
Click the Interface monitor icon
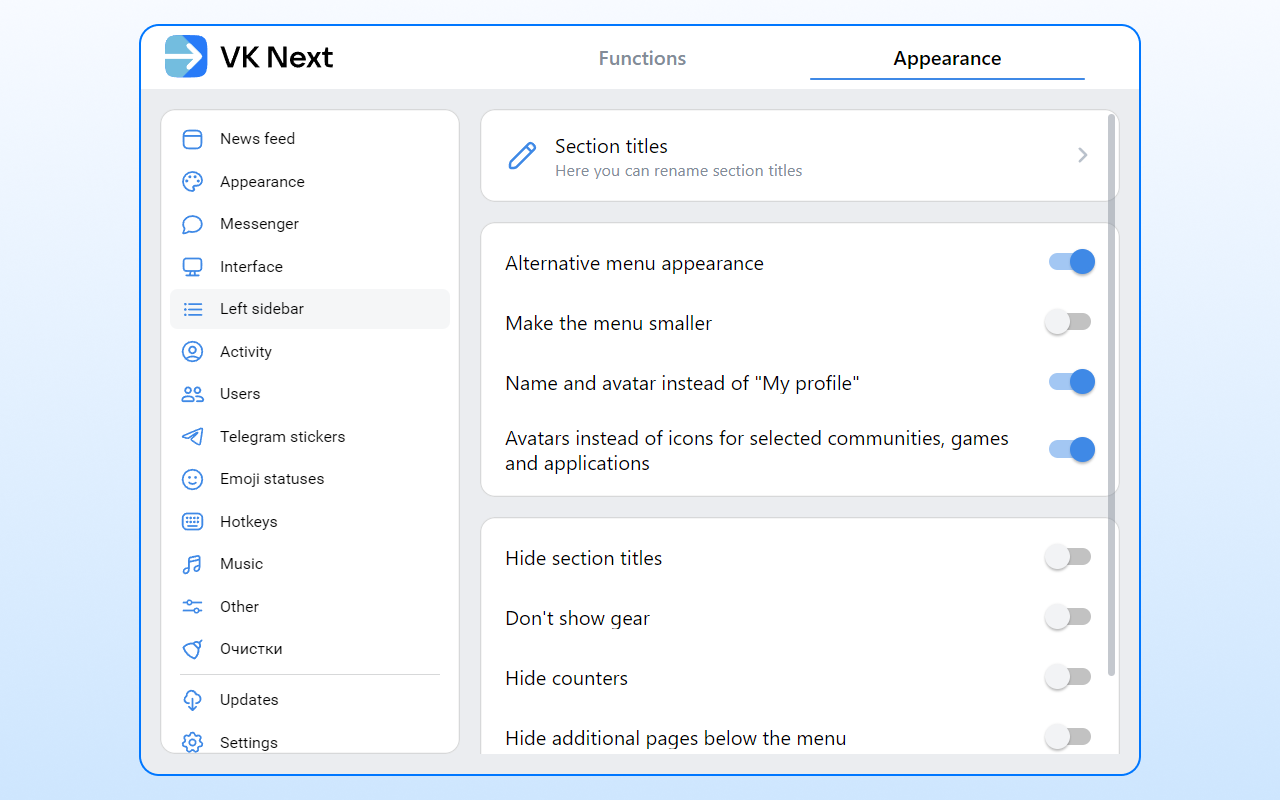coord(192,266)
